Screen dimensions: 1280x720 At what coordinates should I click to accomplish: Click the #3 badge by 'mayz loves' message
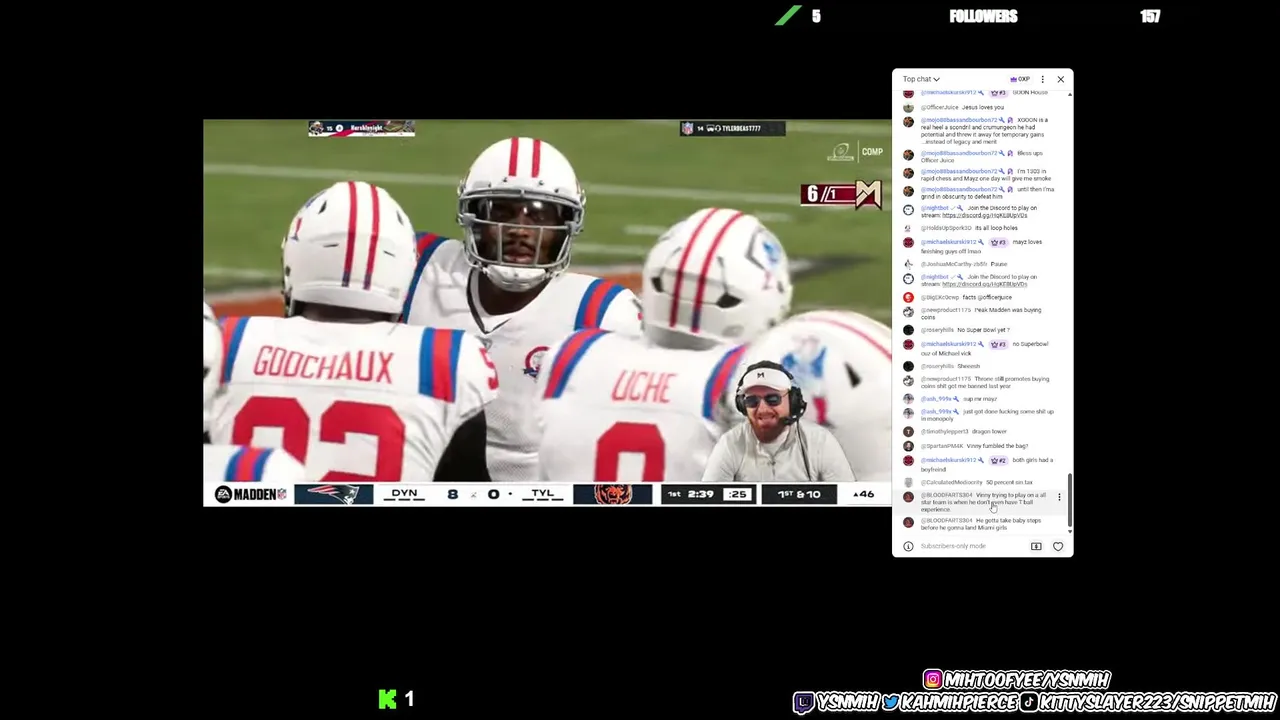998,242
